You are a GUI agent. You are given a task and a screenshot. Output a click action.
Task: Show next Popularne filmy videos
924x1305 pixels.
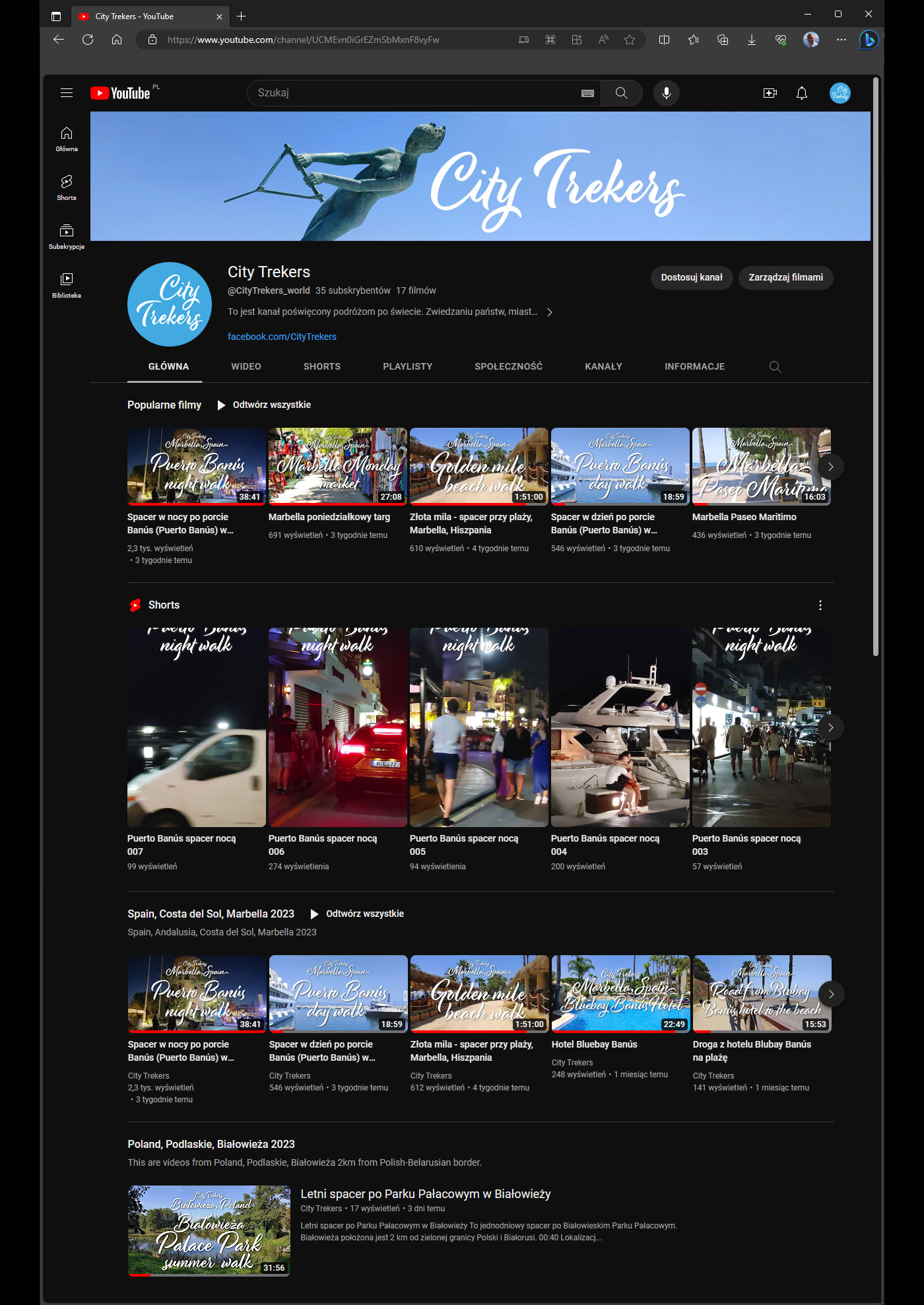coord(831,467)
